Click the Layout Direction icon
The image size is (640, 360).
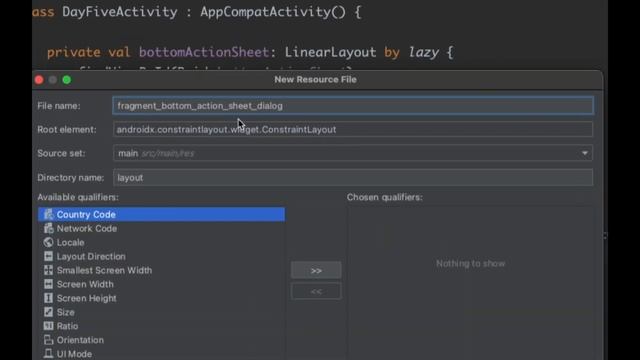pyautogui.click(x=49, y=256)
